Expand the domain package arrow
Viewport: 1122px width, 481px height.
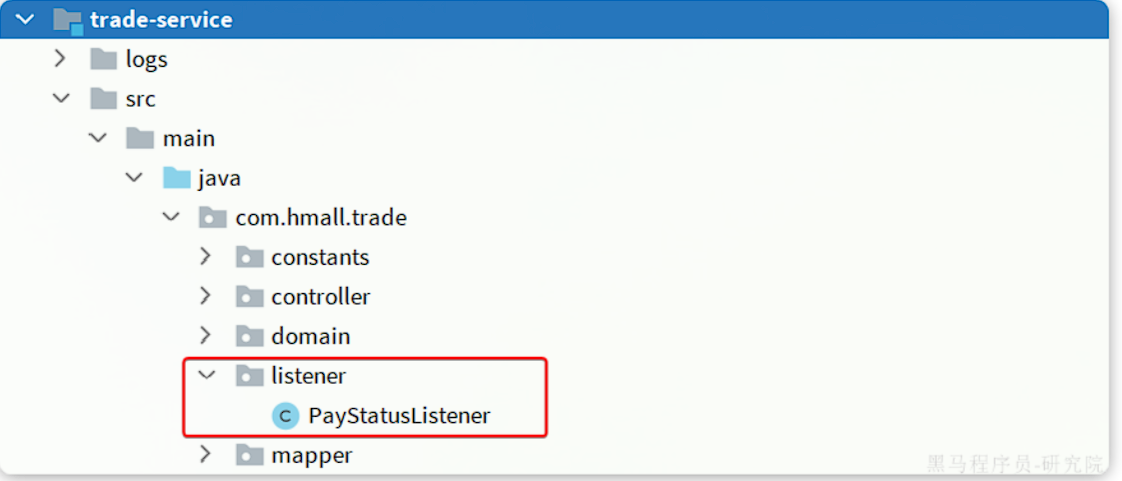tap(205, 336)
